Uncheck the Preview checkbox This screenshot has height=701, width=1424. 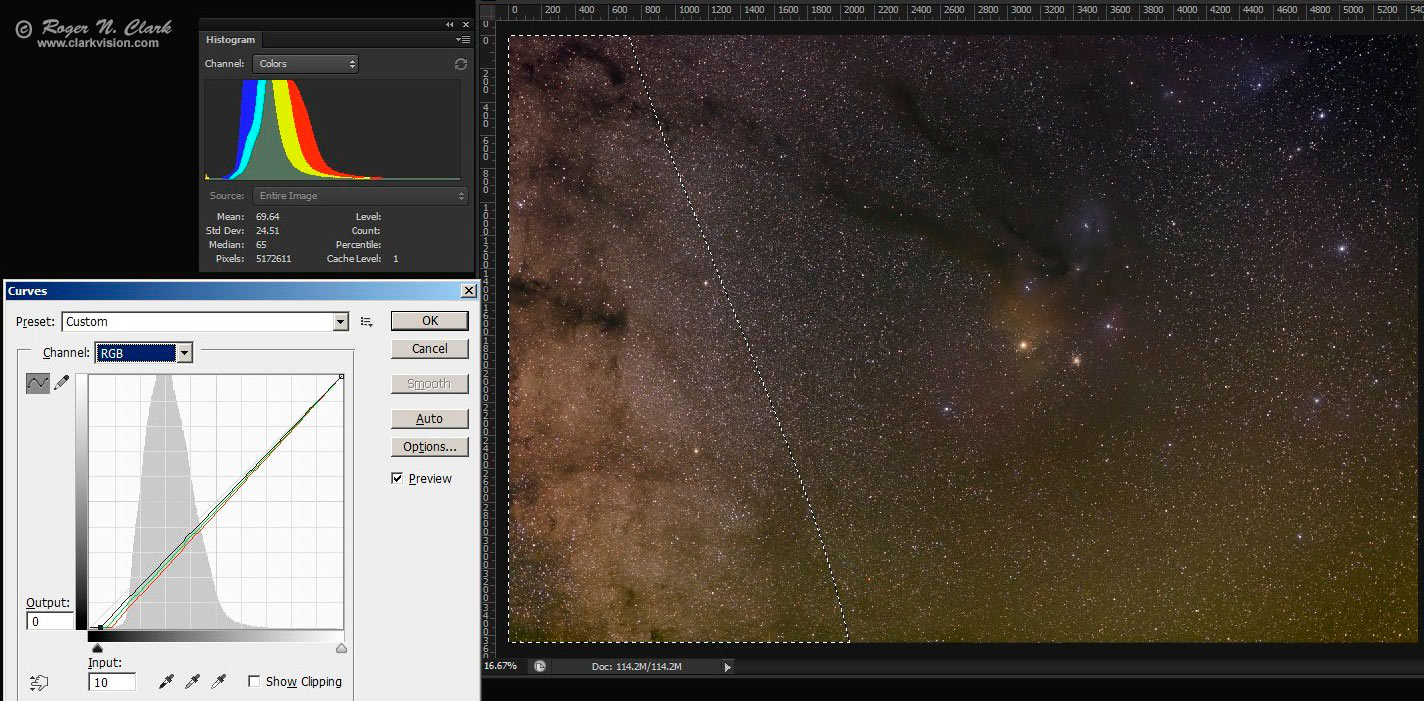click(x=398, y=479)
